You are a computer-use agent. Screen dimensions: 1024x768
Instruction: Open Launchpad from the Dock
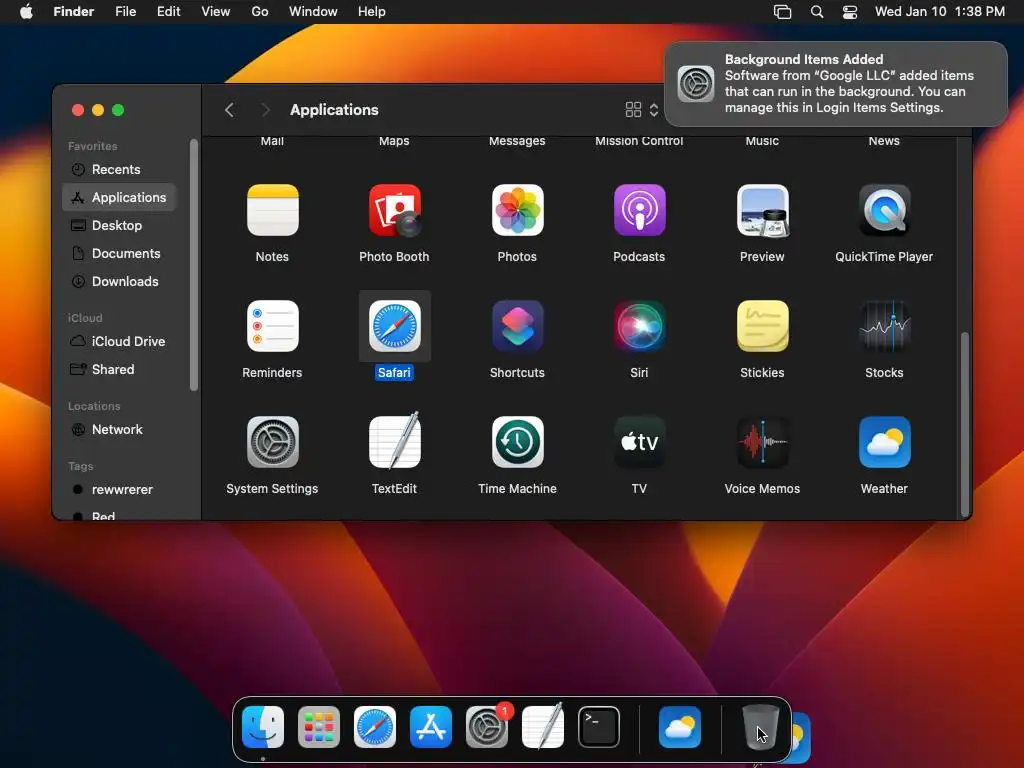pyautogui.click(x=319, y=727)
